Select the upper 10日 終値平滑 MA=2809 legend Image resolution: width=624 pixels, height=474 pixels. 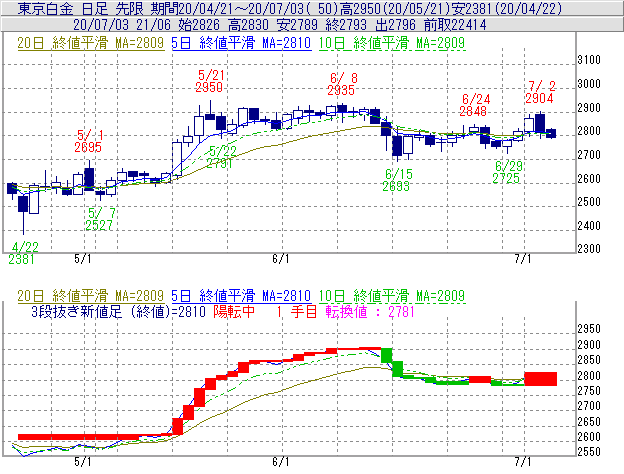(x=392, y=43)
